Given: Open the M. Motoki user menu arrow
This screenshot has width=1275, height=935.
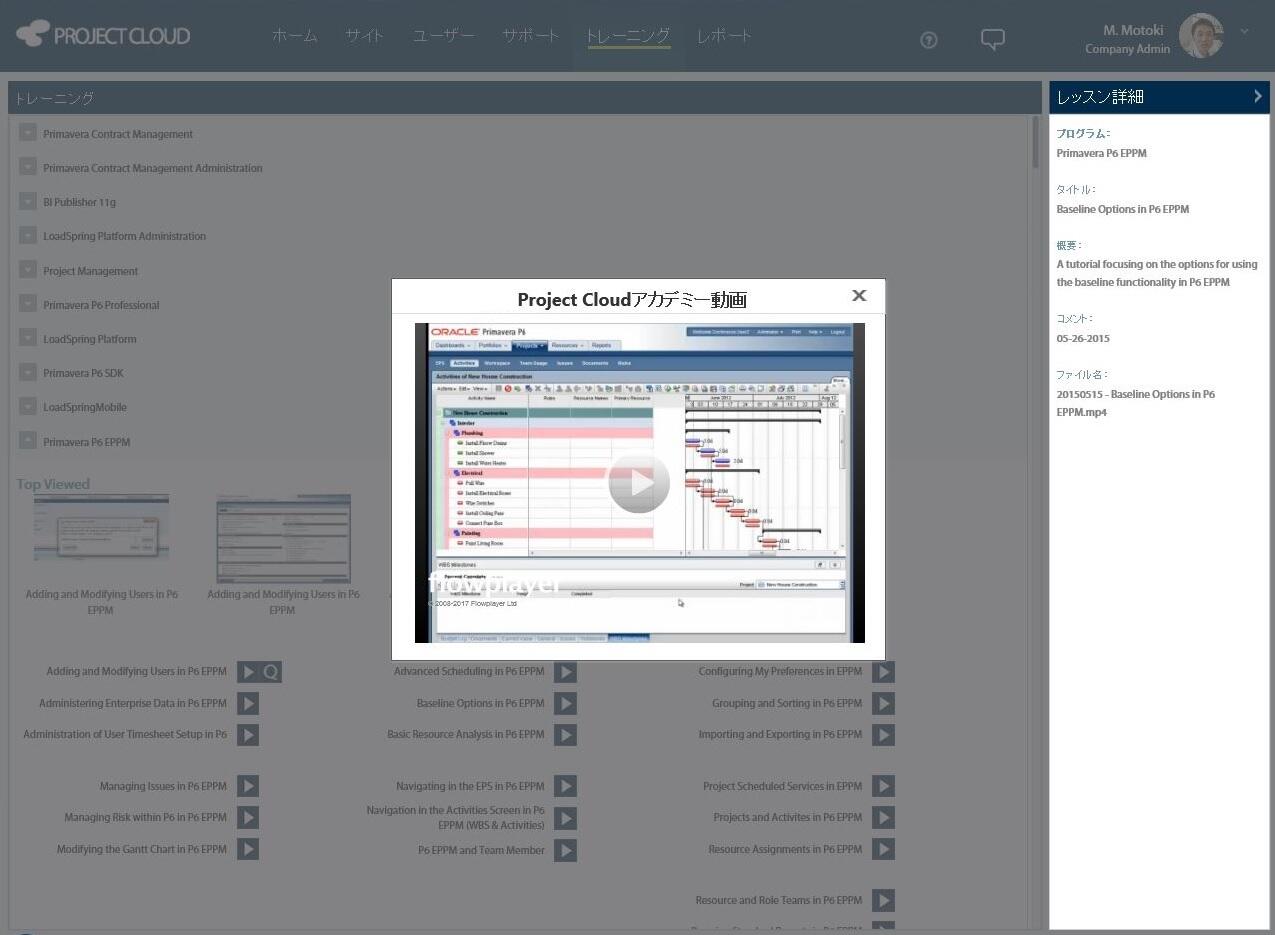Looking at the screenshot, I should 1245,31.
